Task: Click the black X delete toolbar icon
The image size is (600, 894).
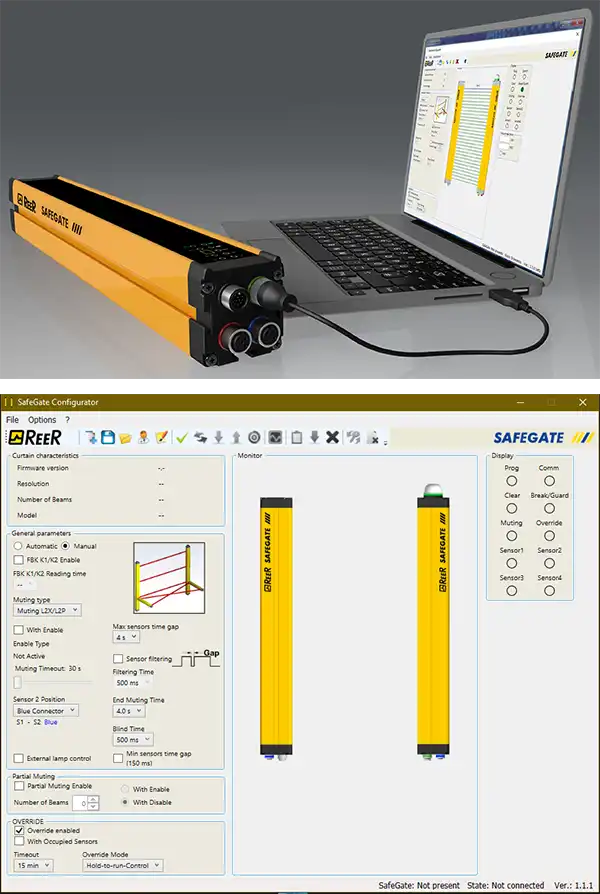Action: pyautogui.click(x=333, y=437)
